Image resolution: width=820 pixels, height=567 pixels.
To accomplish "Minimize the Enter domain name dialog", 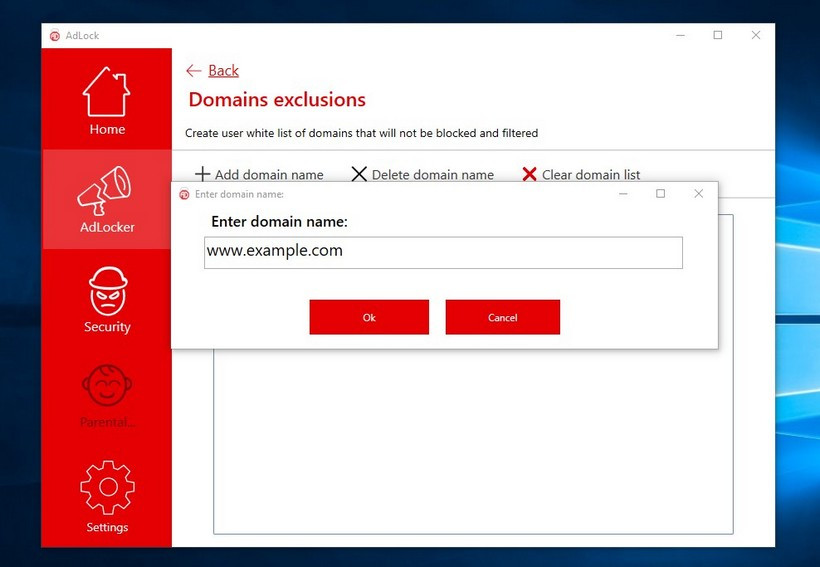I will click(x=623, y=194).
